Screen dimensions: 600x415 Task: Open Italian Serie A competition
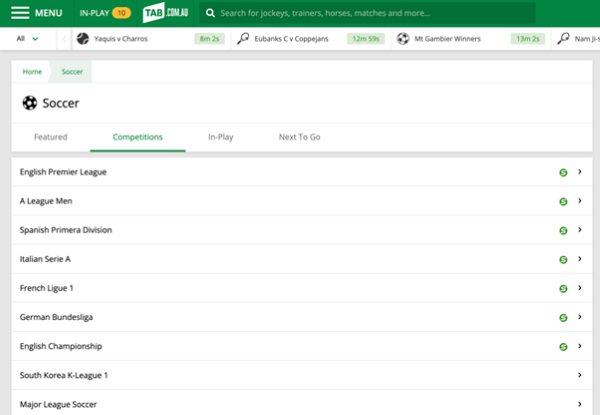pos(302,259)
